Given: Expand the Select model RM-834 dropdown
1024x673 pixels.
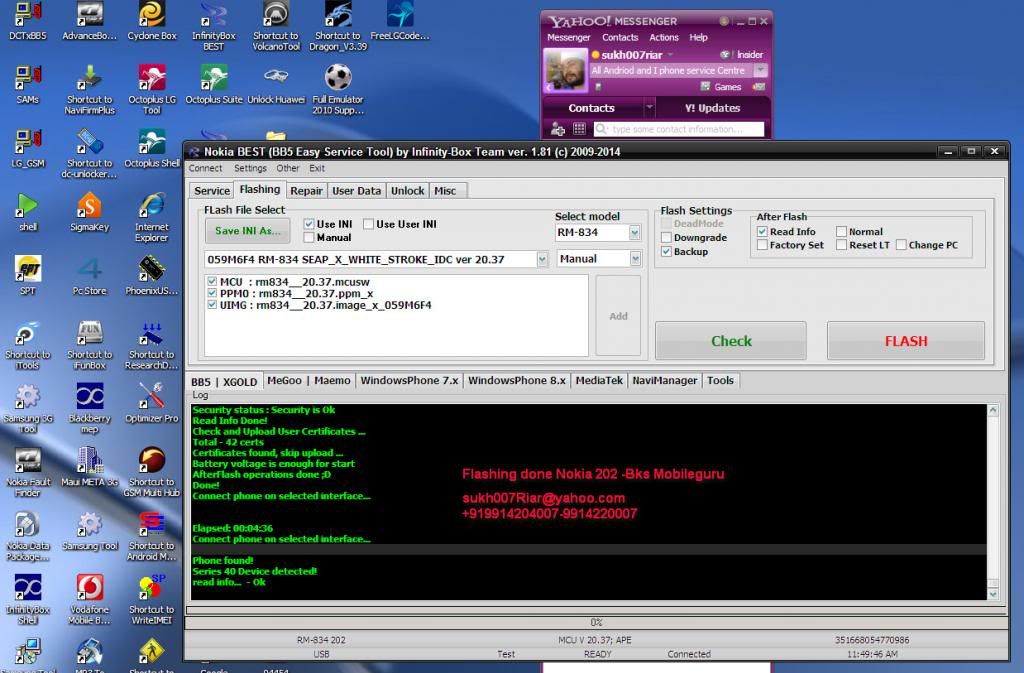Looking at the screenshot, I should 634,232.
